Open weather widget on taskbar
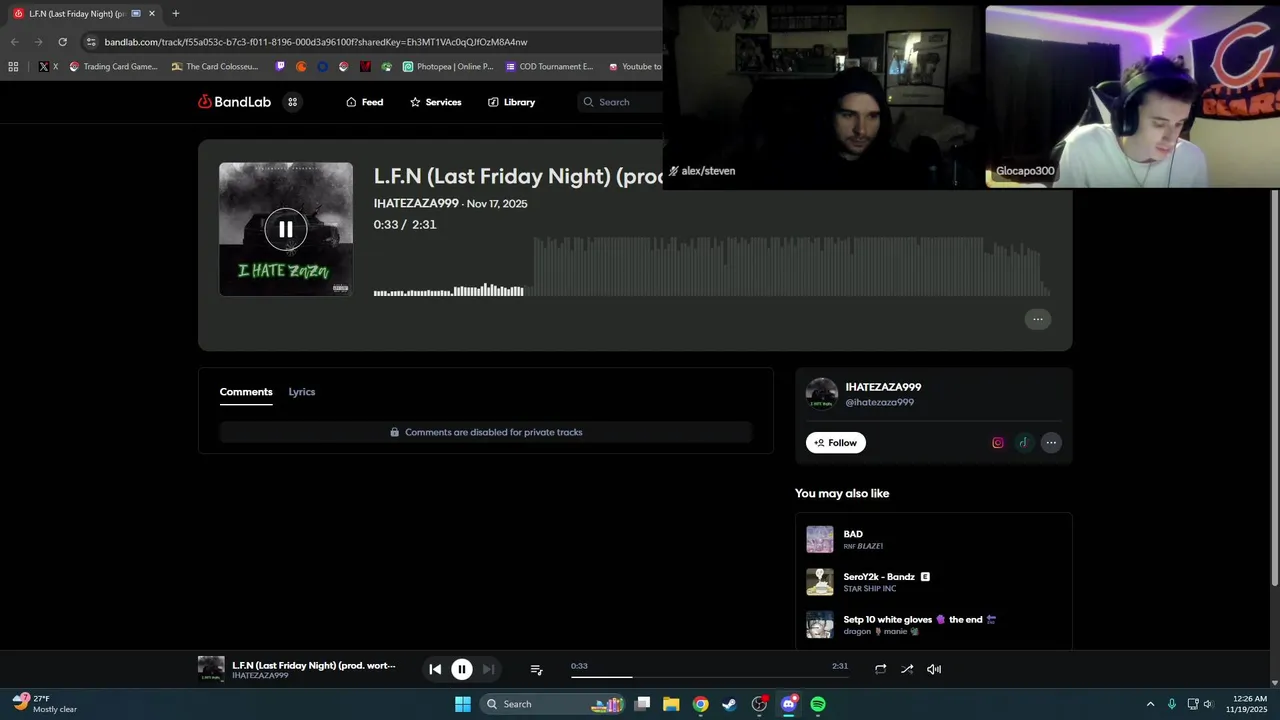 [46, 704]
